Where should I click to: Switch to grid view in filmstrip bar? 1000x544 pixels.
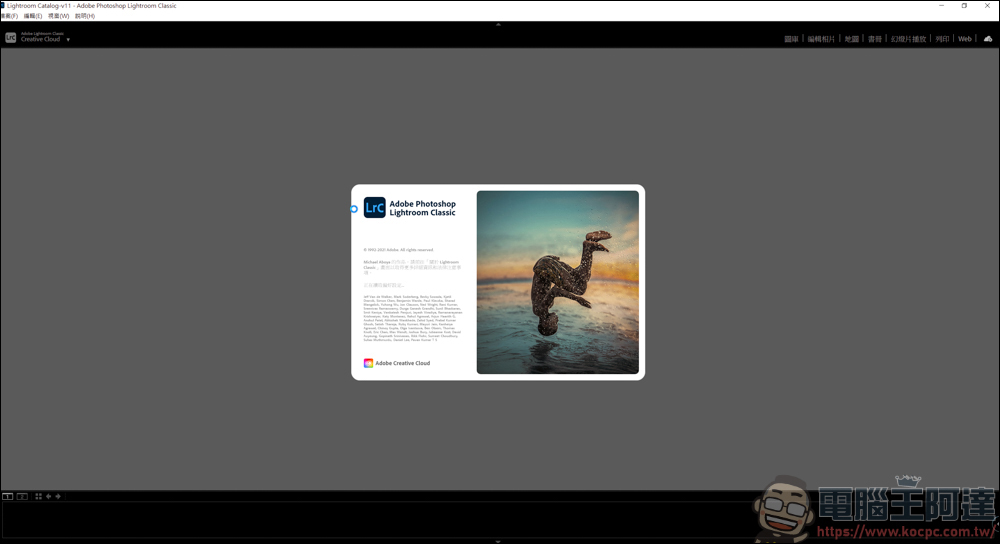38,496
